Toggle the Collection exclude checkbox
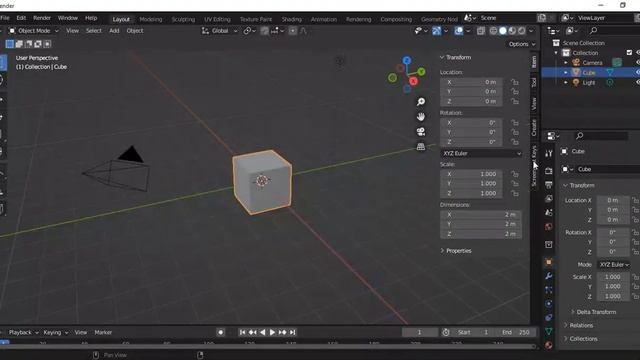 629,53
